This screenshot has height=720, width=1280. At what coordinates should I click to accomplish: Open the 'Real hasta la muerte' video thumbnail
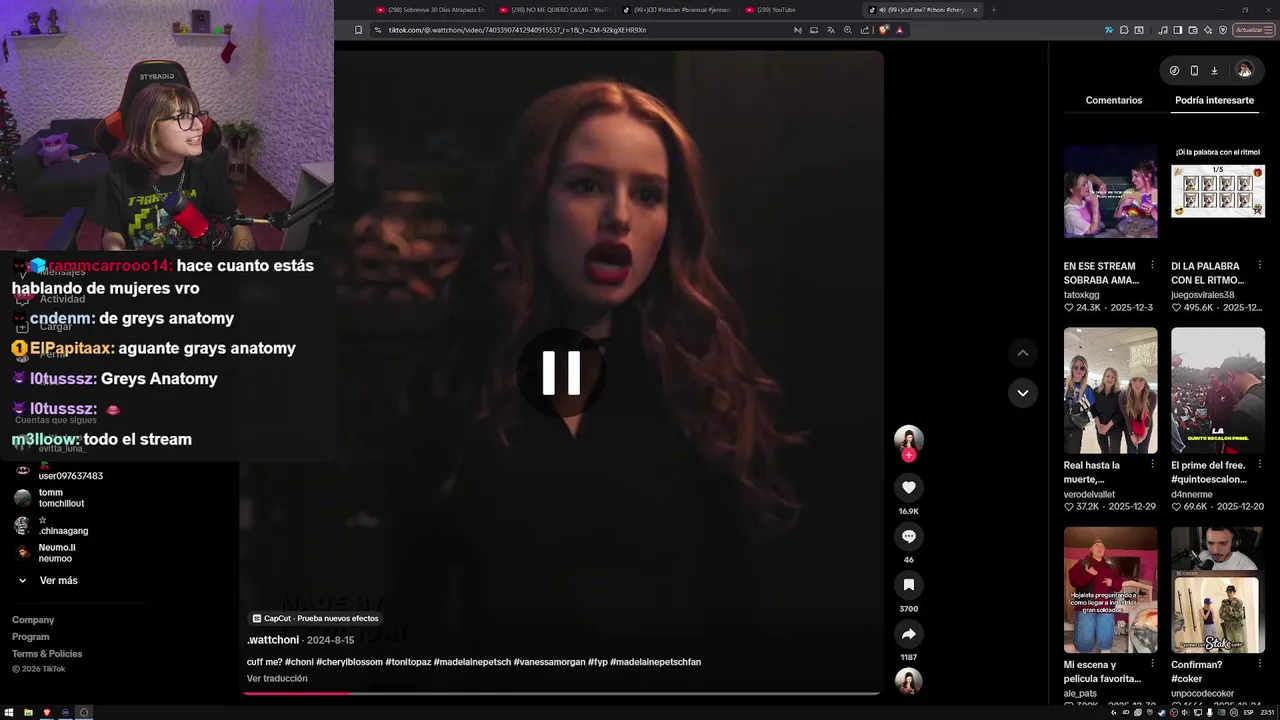(x=1110, y=390)
